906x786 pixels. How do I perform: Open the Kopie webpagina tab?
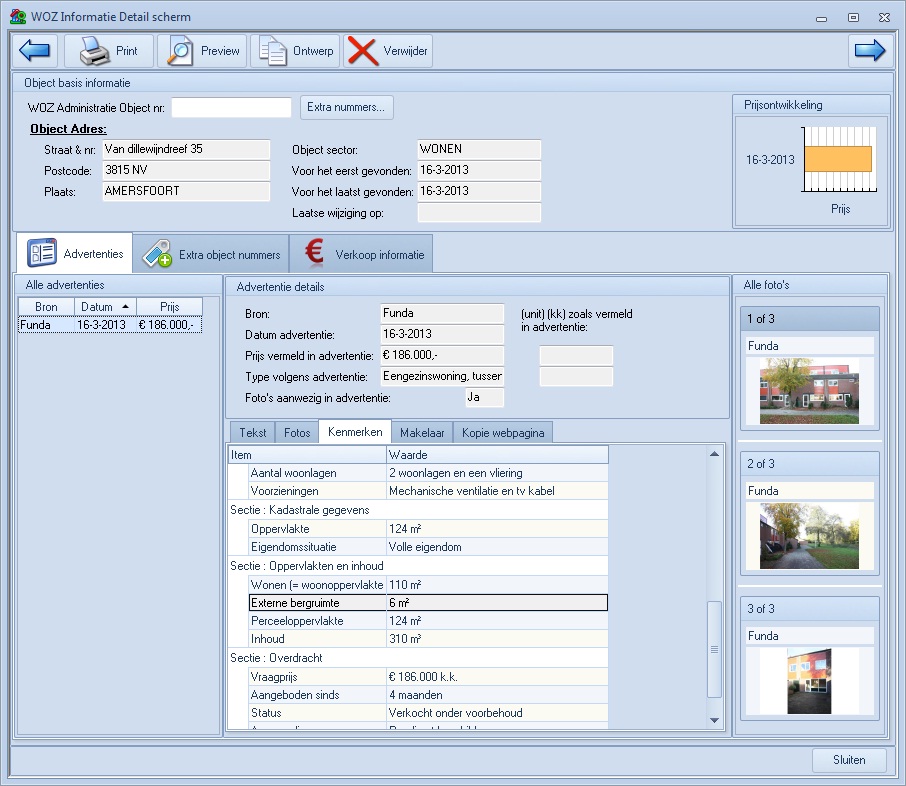[x=503, y=433]
